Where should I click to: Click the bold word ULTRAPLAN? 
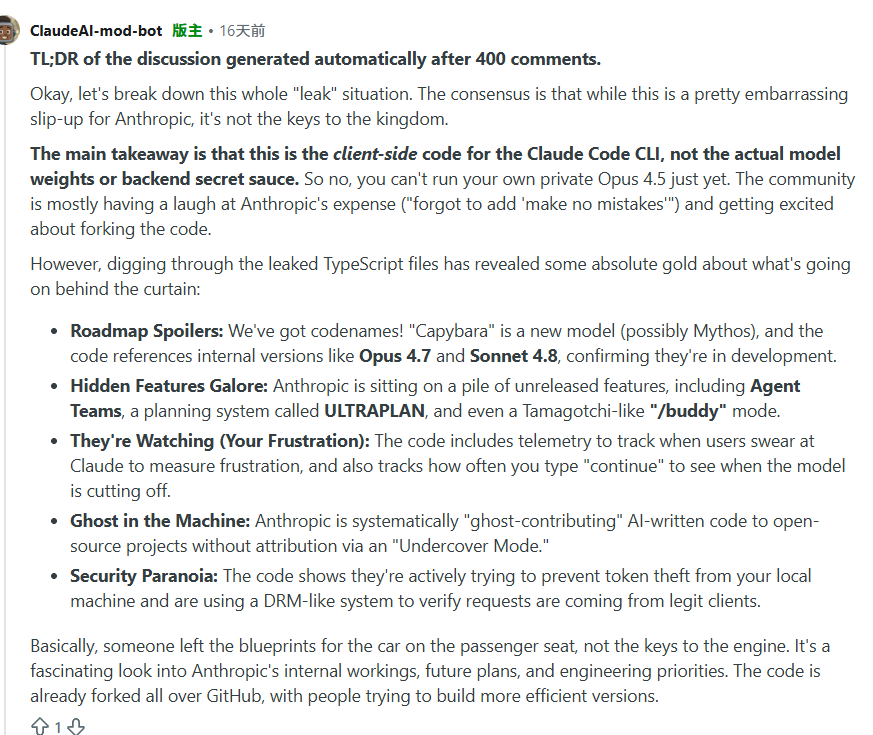click(x=372, y=410)
